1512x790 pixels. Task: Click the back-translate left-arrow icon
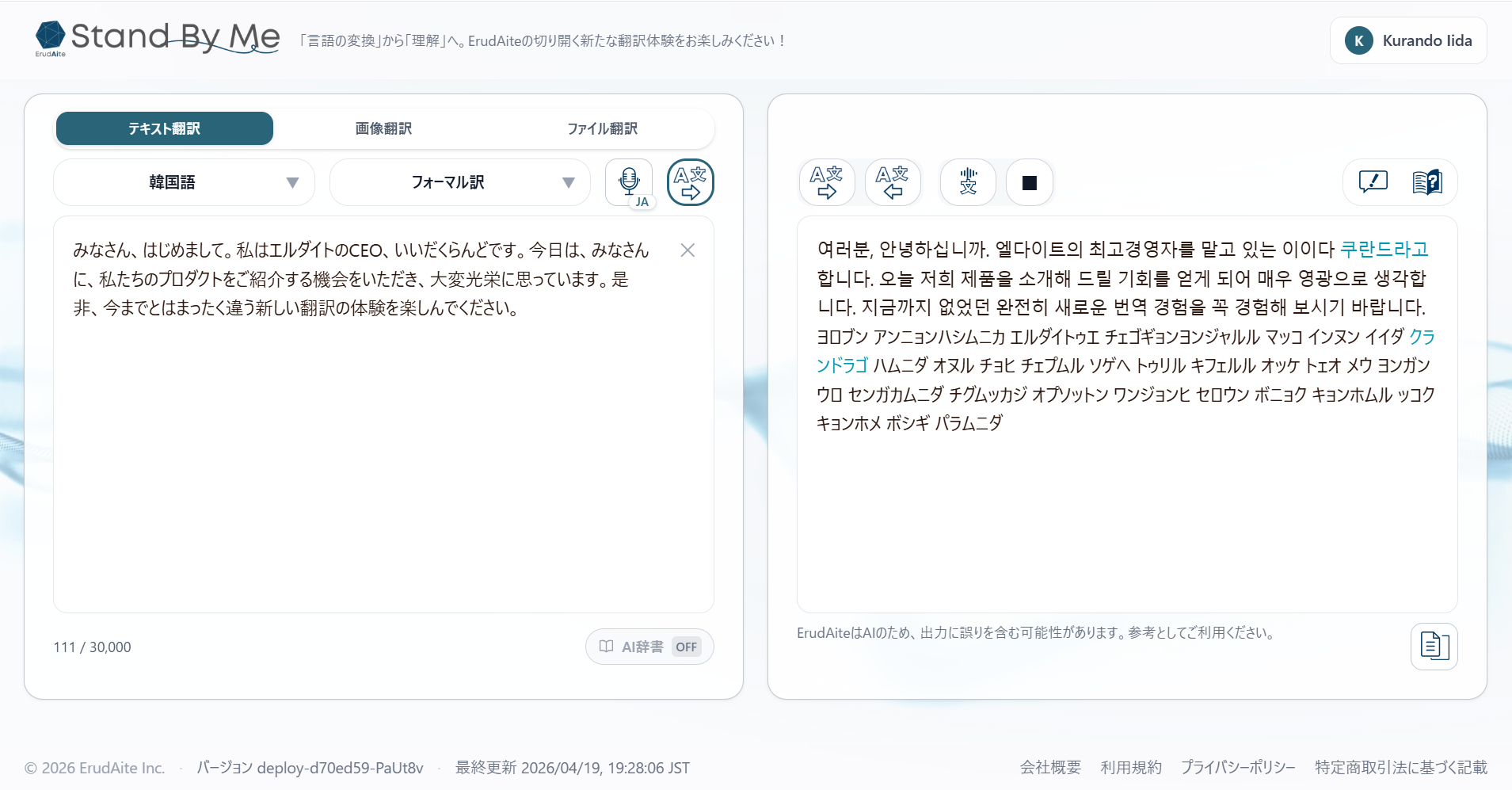click(x=893, y=181)
